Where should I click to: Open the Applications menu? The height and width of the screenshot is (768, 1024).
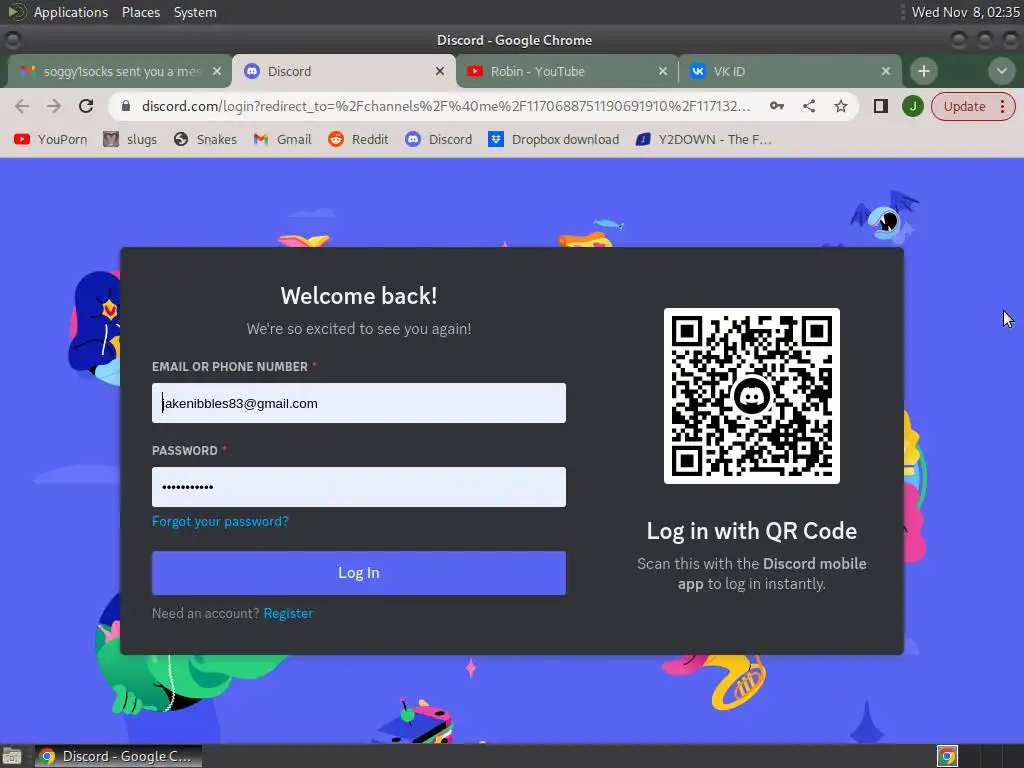pyautogui.click(x=71, y=12)
